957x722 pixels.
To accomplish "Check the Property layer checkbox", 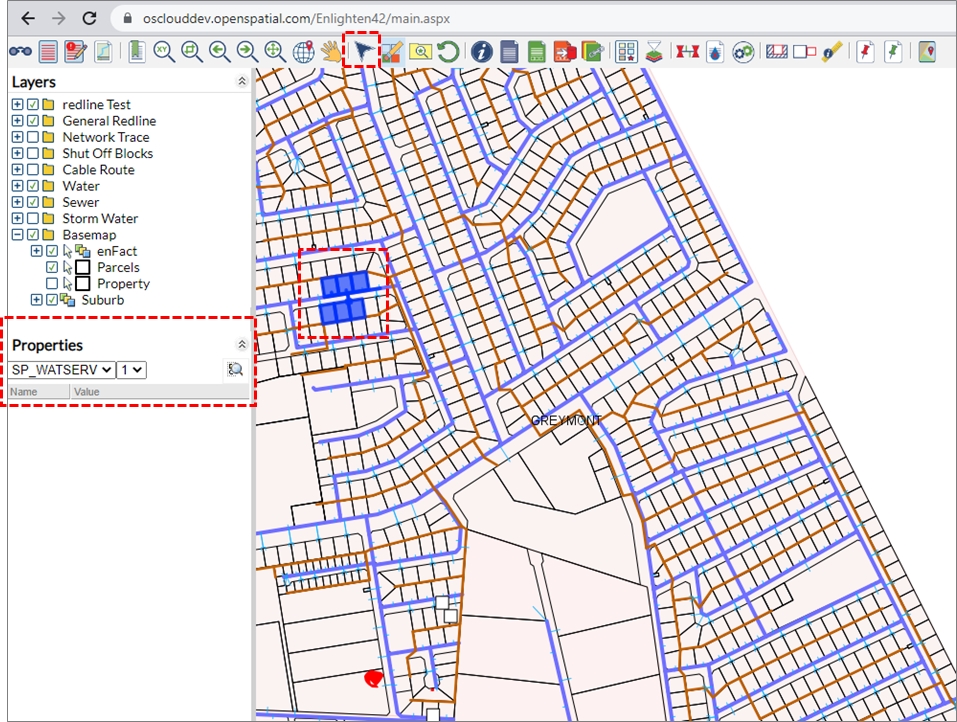I will point(52,284).
